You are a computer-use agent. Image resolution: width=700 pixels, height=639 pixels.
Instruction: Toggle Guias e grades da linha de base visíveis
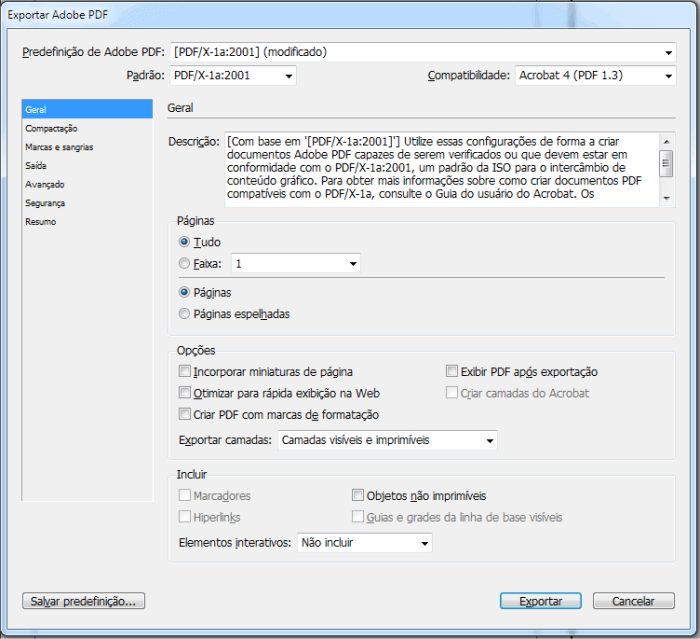[x=358, y=517]
